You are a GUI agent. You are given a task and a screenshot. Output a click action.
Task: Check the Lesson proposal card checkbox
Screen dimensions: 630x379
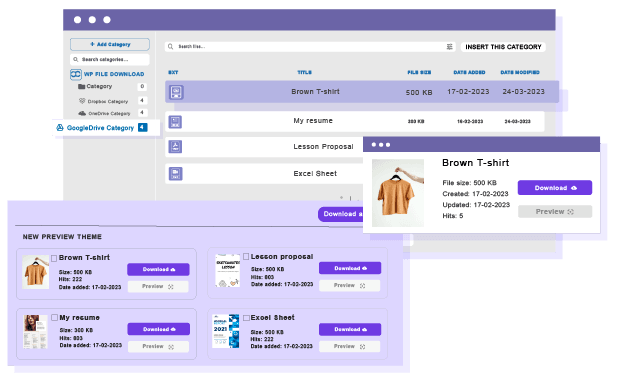point(246,256)
